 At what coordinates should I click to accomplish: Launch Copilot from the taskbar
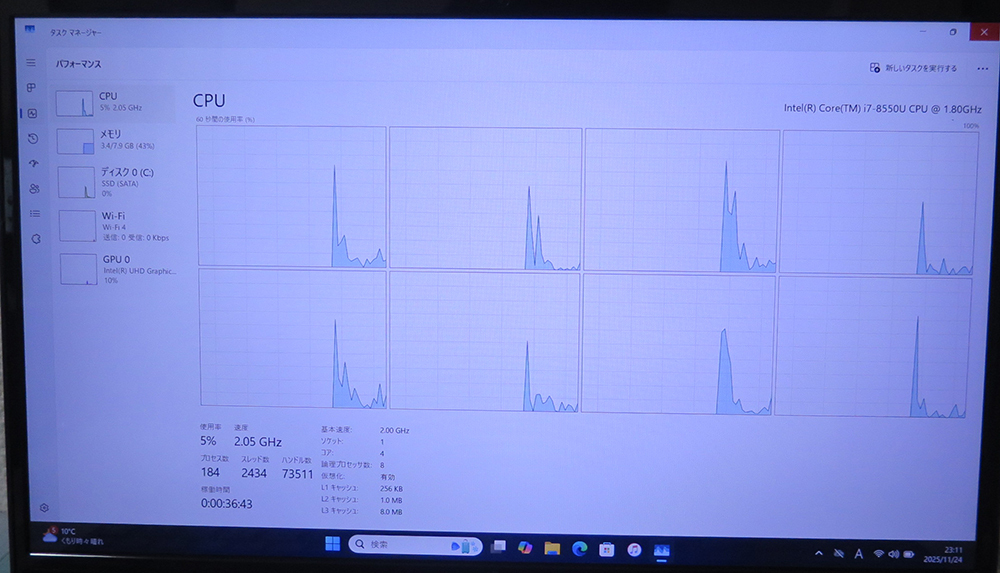click(525, 547)
